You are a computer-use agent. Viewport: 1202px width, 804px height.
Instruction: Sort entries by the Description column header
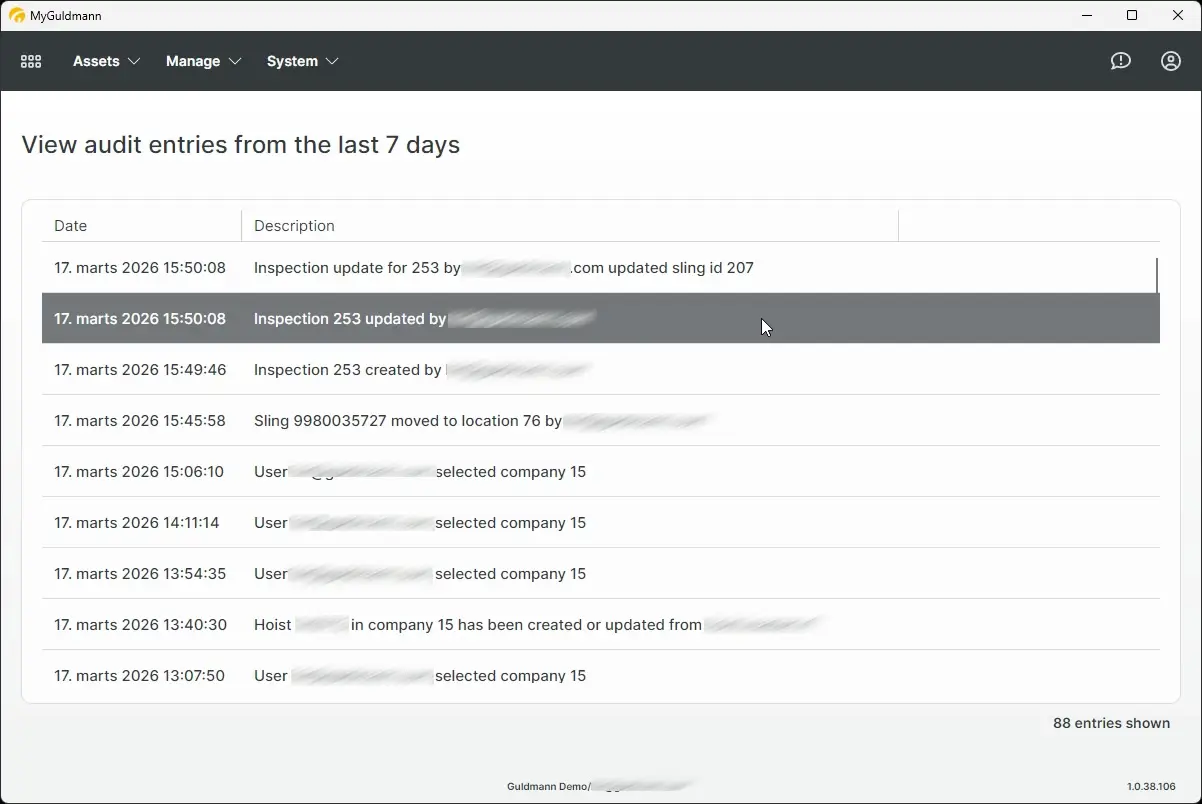pos(294,226)
